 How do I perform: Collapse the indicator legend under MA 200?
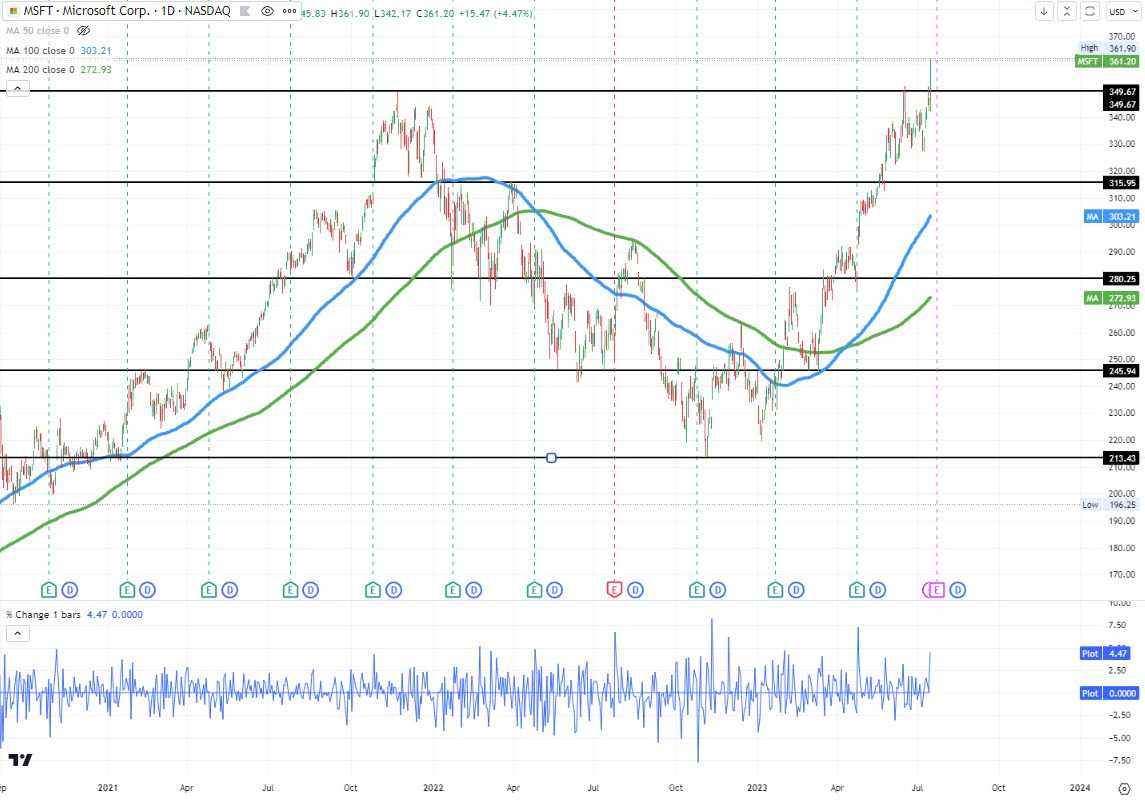[x=17, y=88]
